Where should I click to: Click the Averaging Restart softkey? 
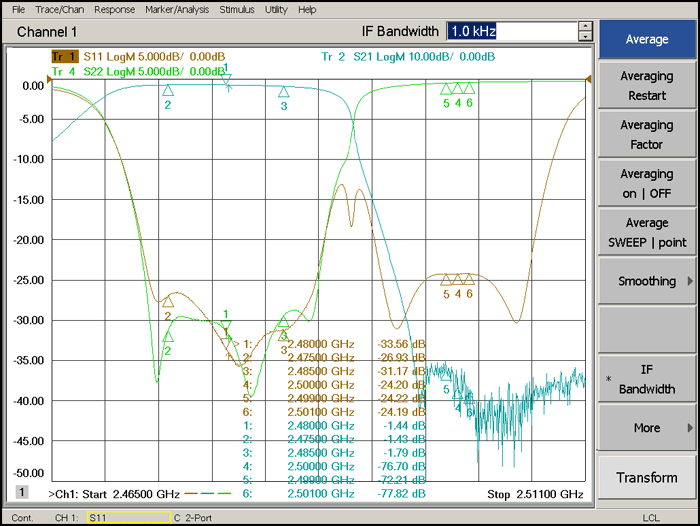click(647, 86)
